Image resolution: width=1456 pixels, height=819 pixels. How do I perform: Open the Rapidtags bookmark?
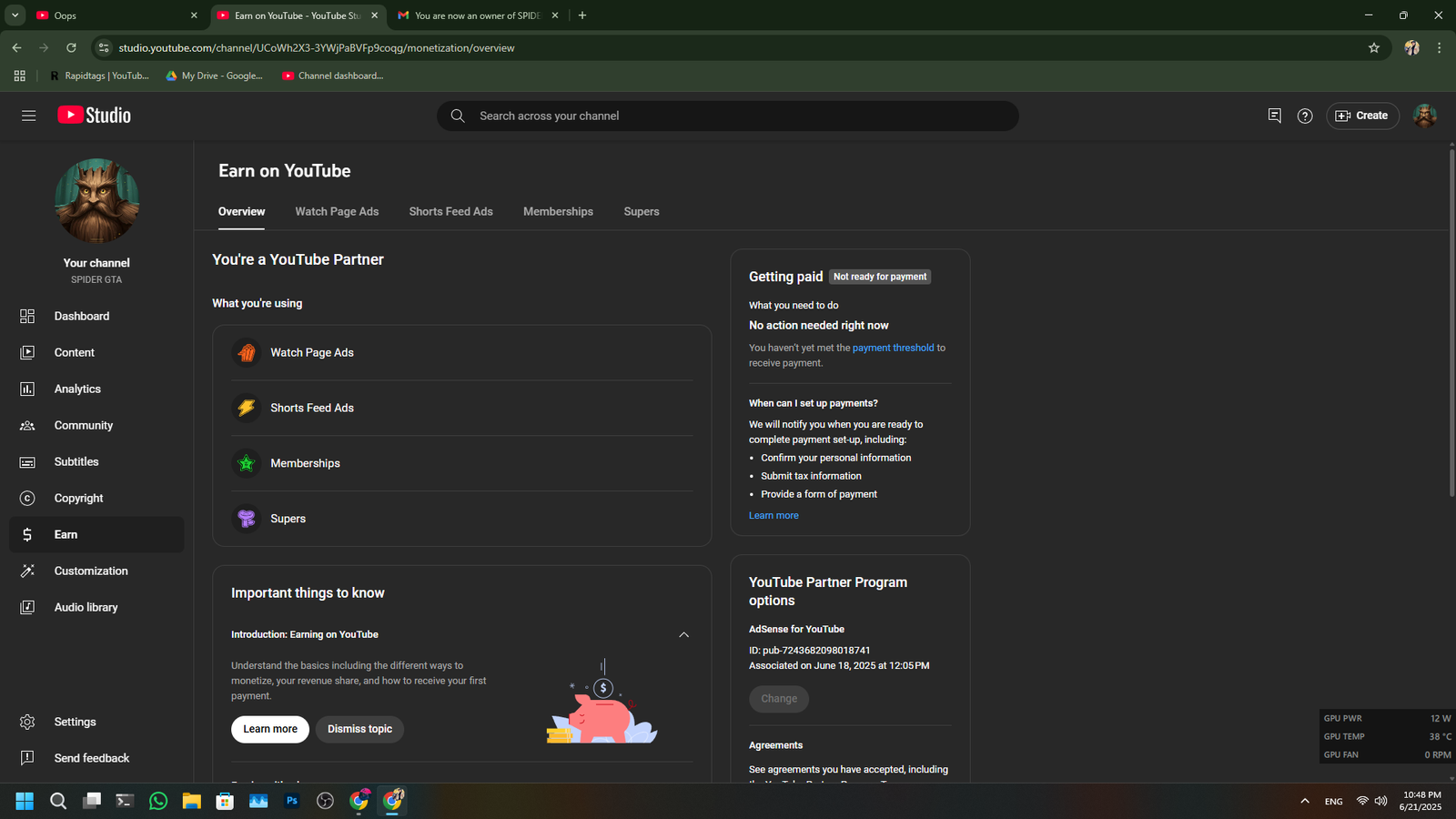pyautogui.click(x=99, y=76)
